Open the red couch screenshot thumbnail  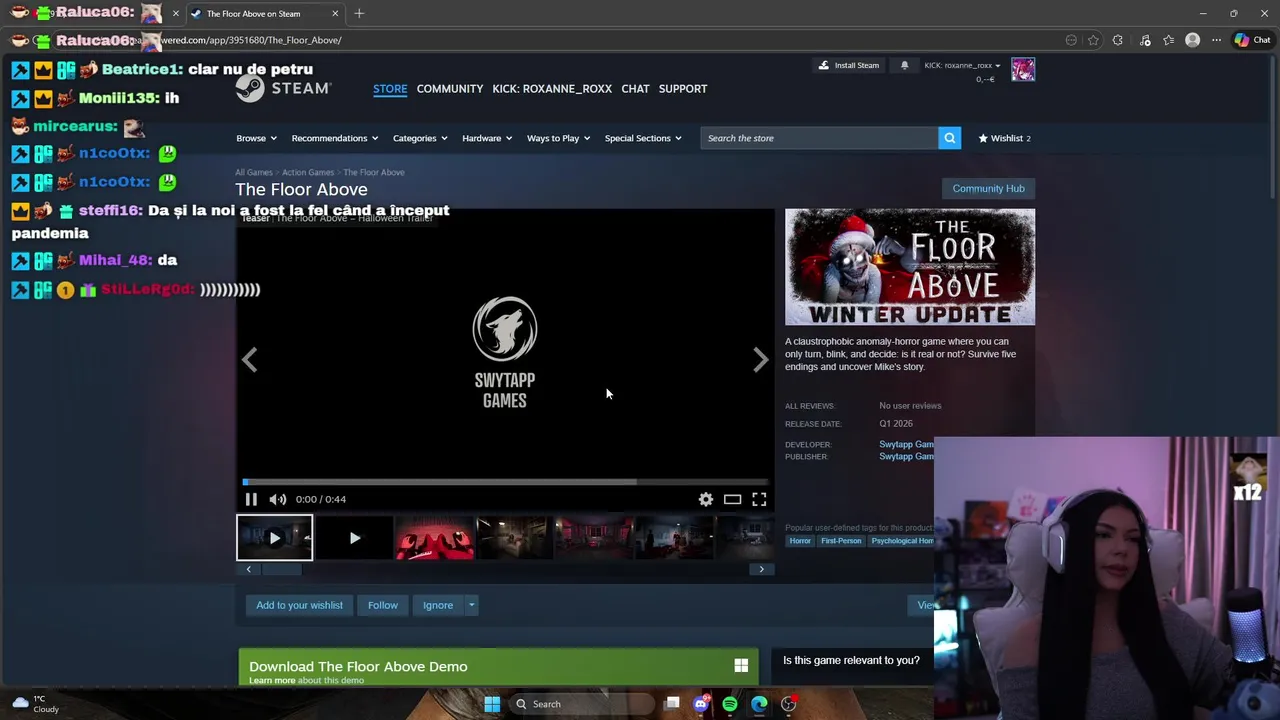[x=434, y=538]
